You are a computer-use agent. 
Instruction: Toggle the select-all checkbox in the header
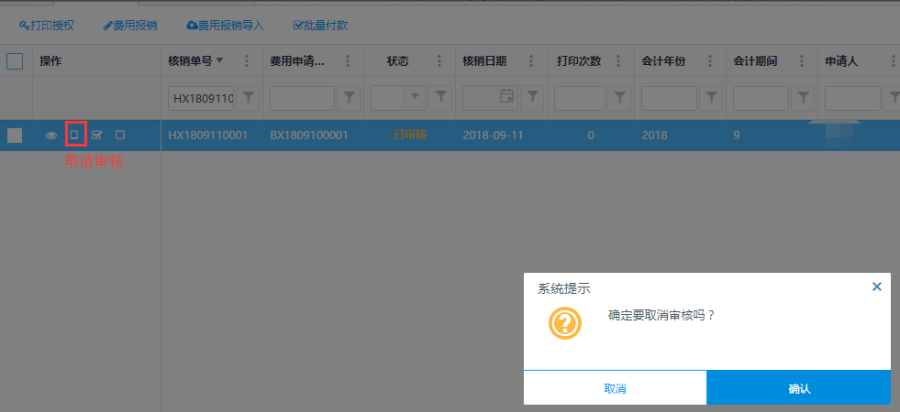[x=15, y=61]
